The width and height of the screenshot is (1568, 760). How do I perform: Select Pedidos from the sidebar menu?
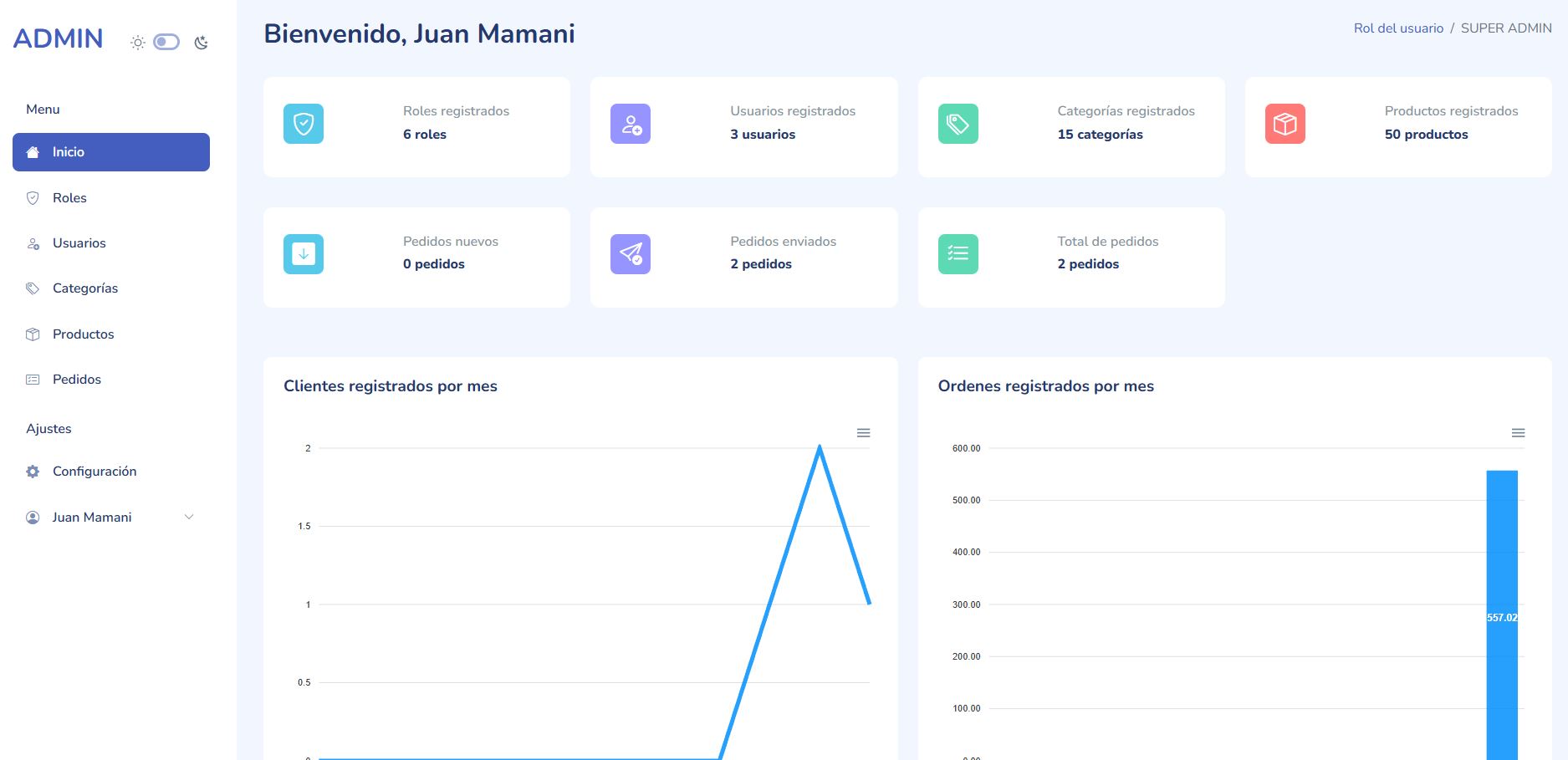point(76,380)
